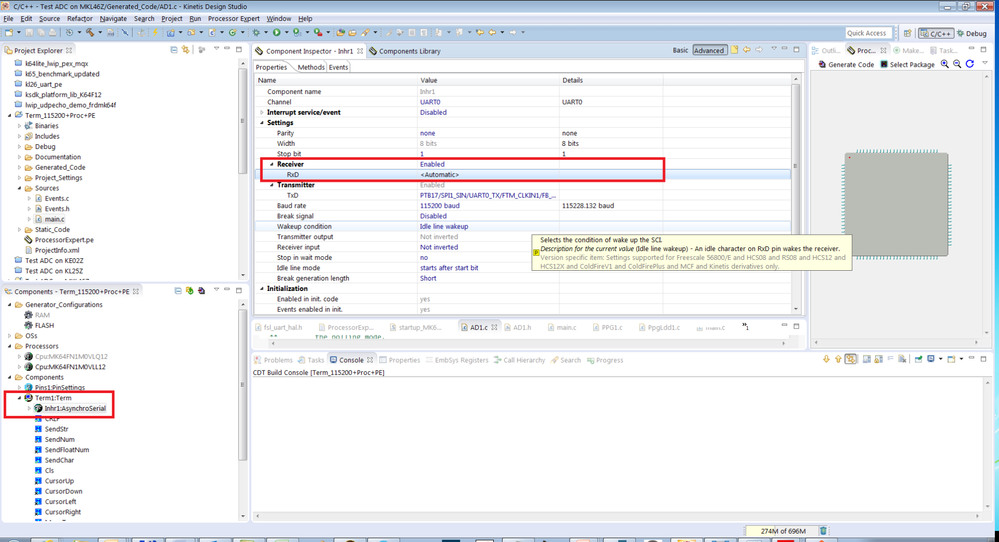Viewport: 999px width, 542px height.
Task: Collapse the Initialization property group
Action: 262,289
